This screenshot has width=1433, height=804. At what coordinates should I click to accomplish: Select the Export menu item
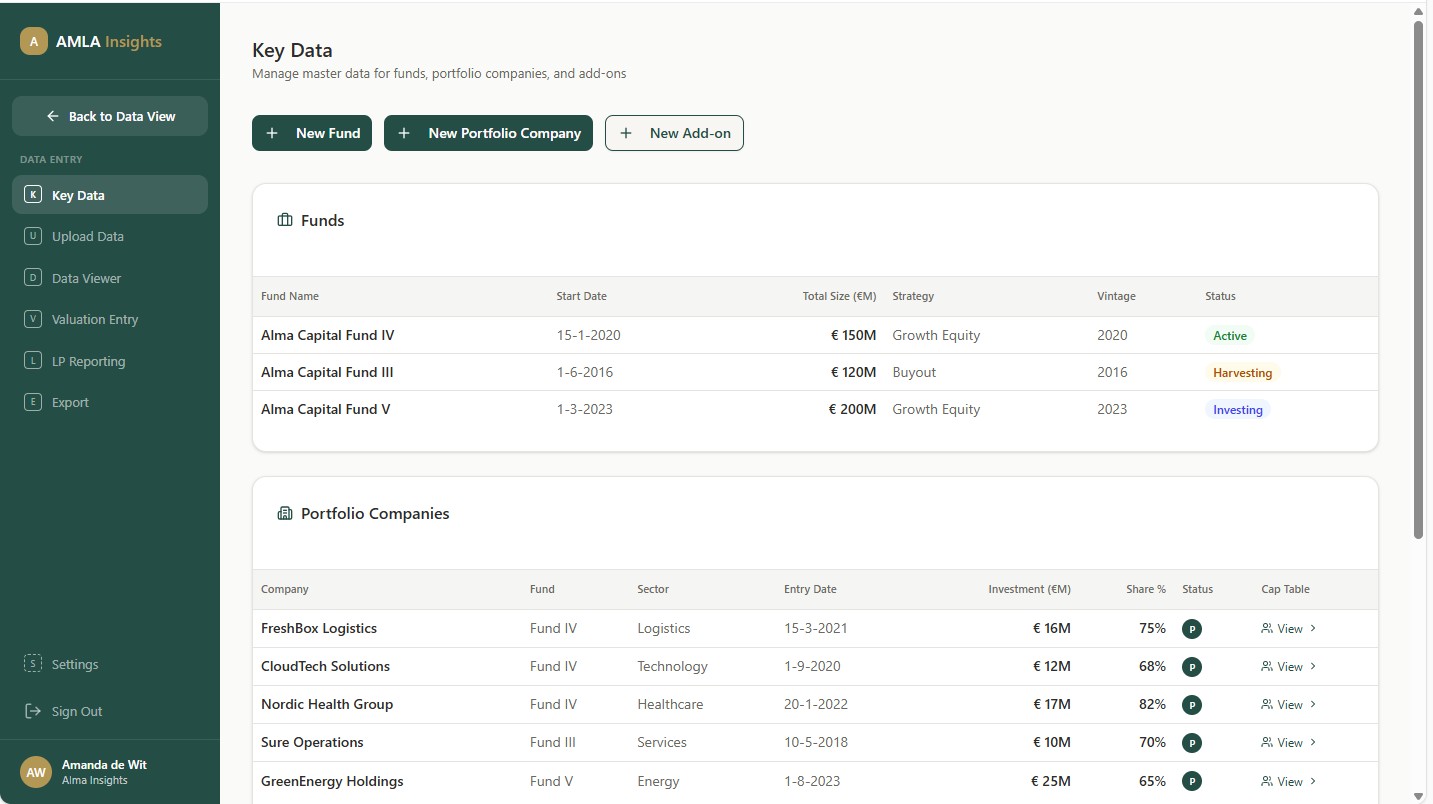pos(110,402)
